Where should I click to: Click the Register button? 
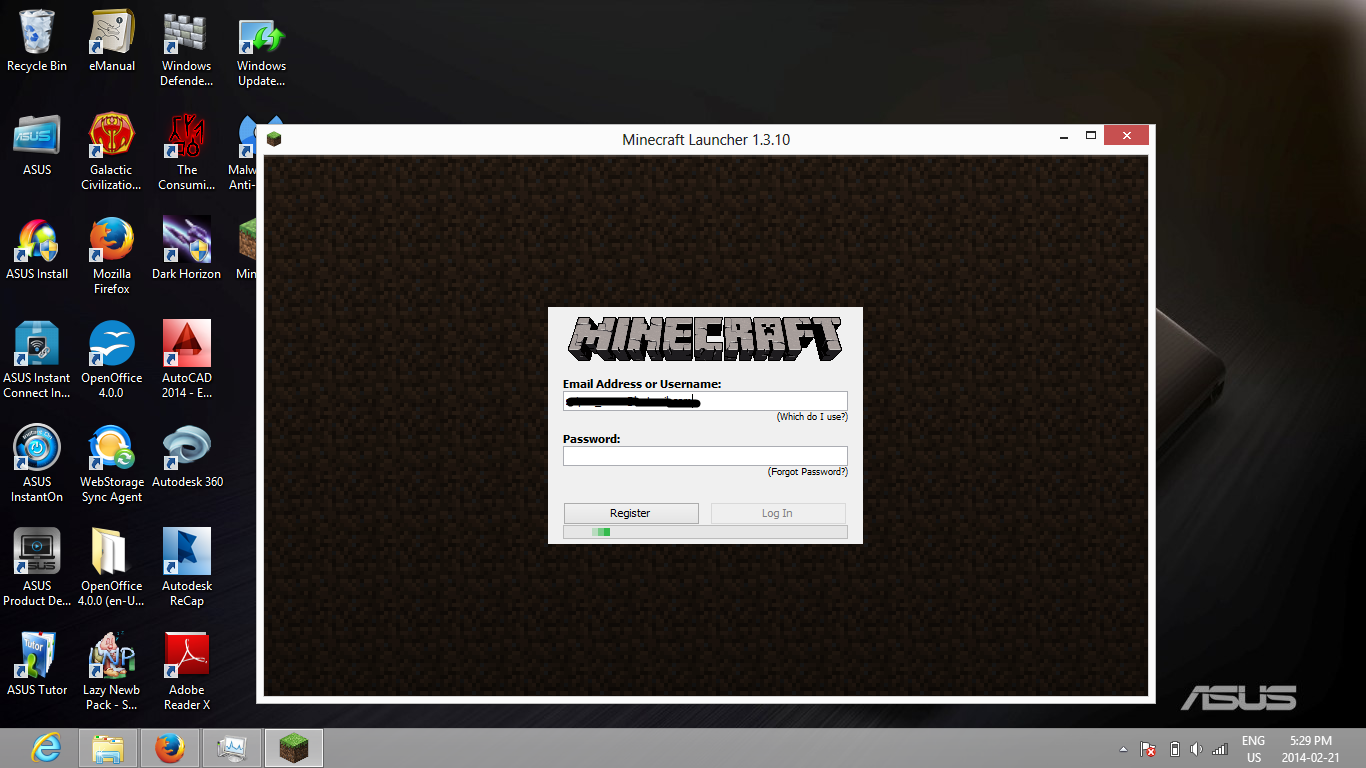[631, 513]
